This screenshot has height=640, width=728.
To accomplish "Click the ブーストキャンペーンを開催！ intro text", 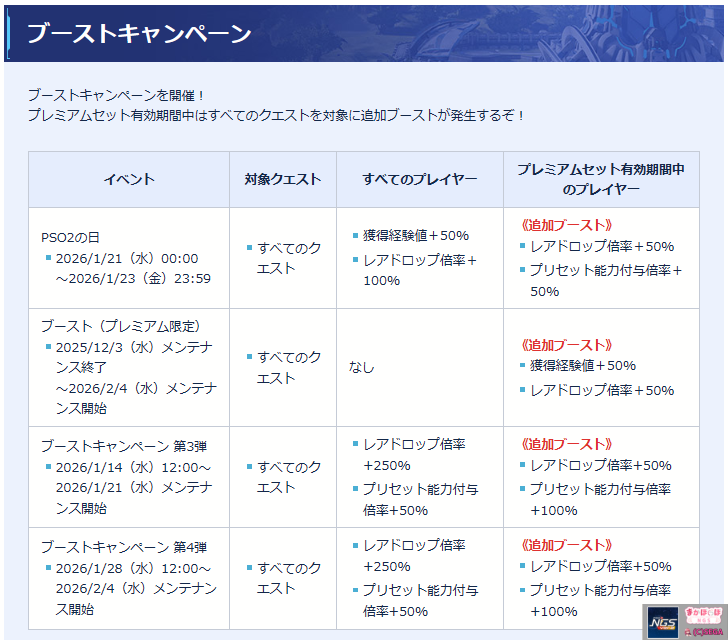I will coord(116,95).
